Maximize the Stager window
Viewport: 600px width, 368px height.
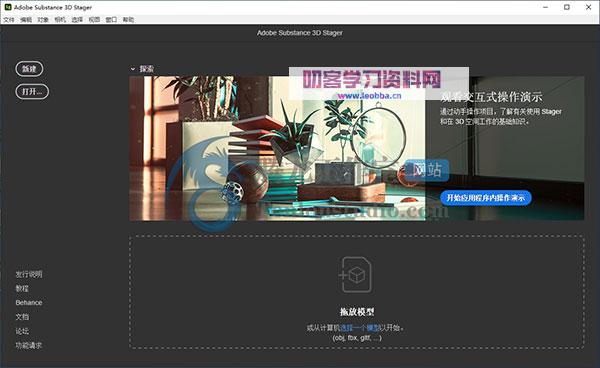coord(567,7)
